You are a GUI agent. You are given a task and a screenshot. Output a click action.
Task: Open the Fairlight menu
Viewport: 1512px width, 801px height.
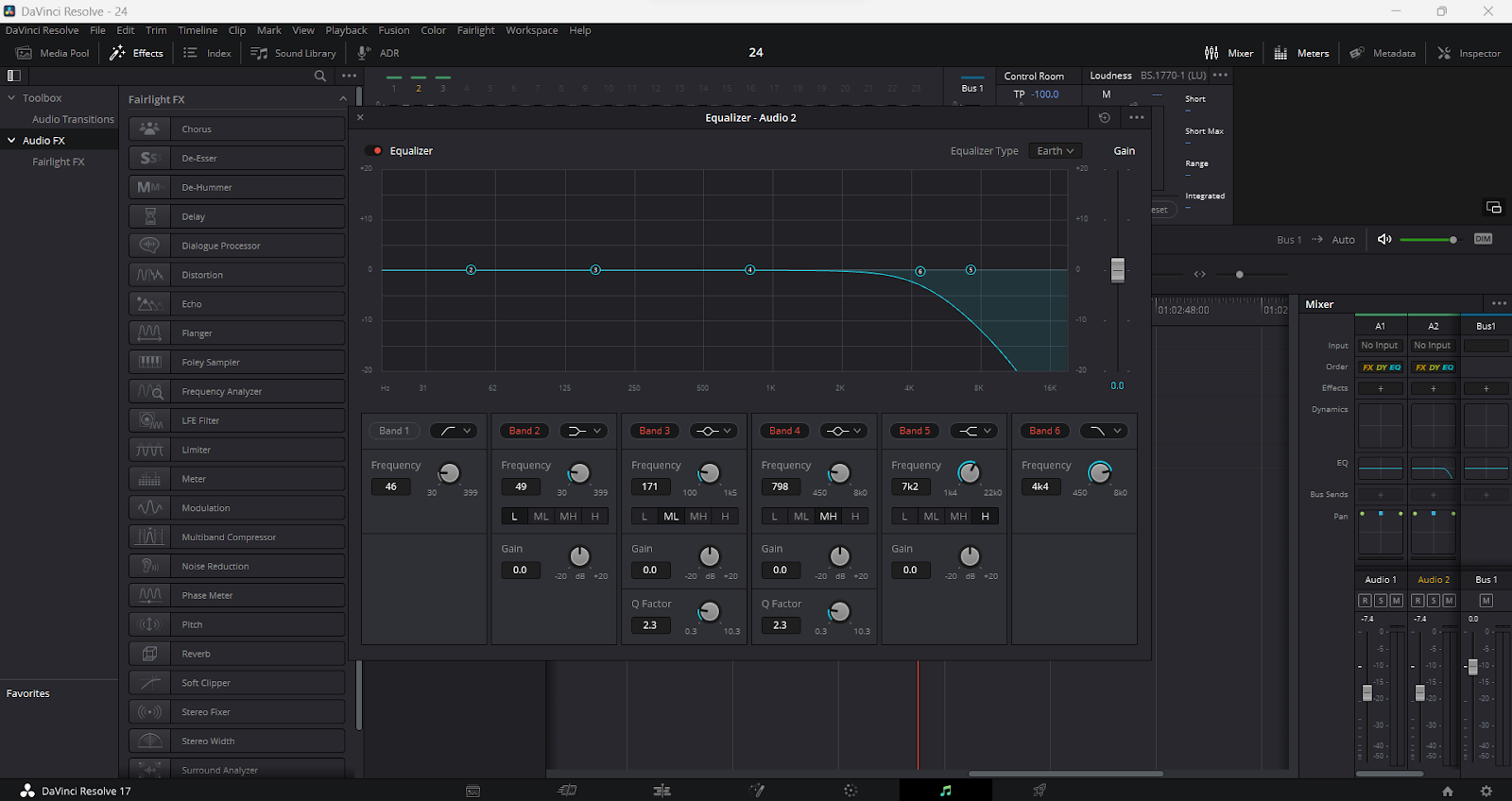point(475,30)
